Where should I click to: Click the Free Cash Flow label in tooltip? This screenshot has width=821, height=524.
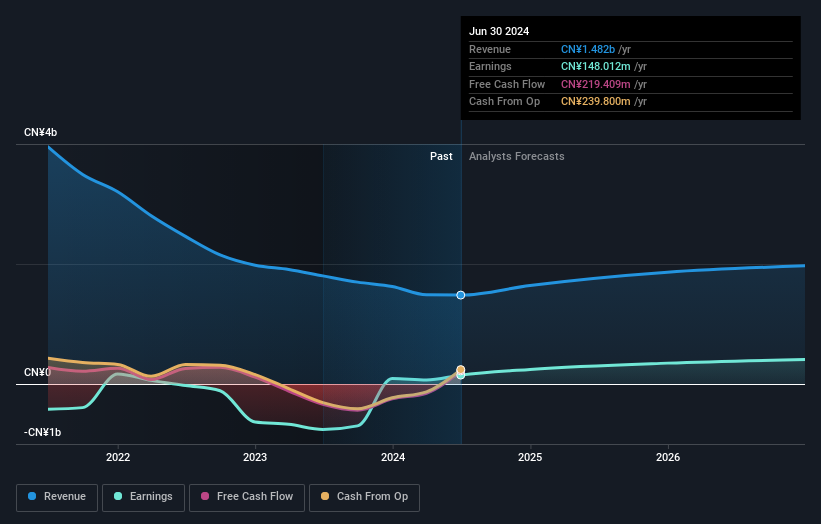(507, 84)
